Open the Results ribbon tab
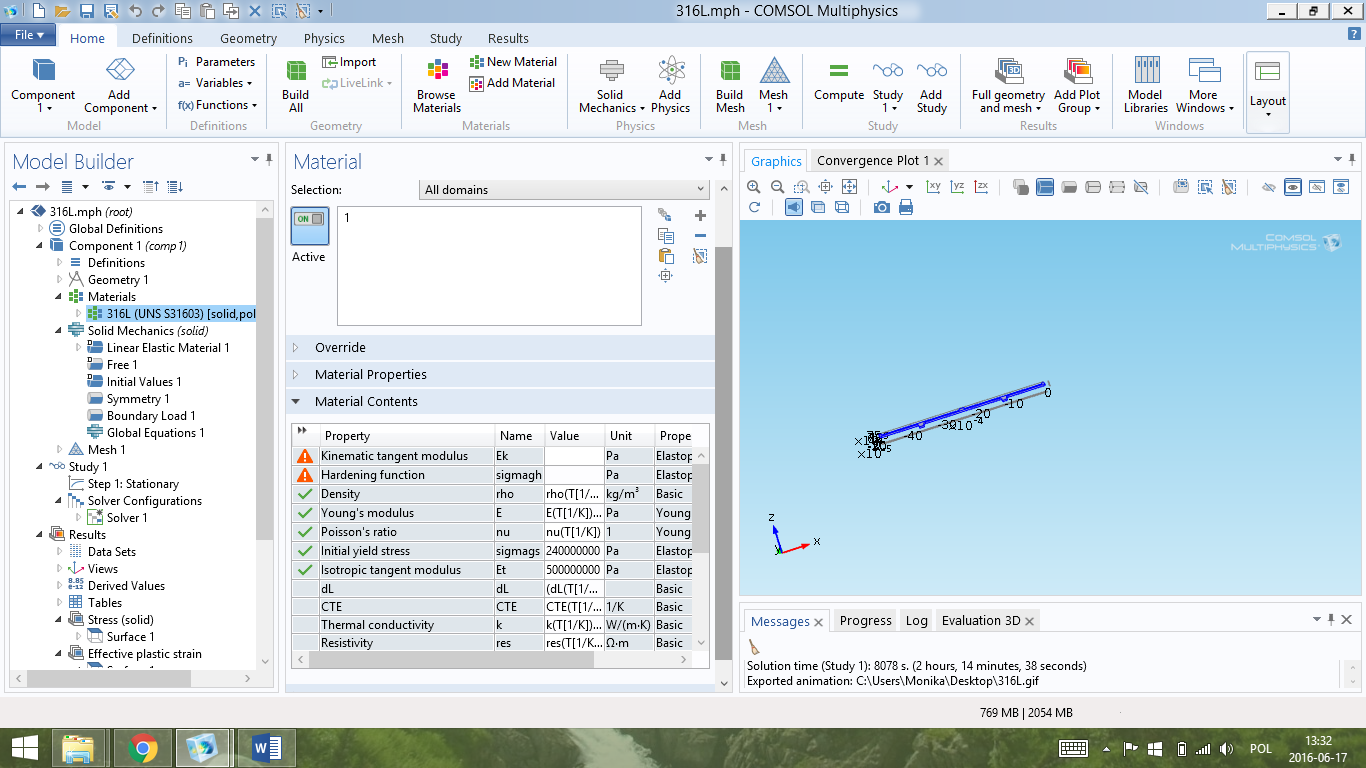 click(508, 38)
